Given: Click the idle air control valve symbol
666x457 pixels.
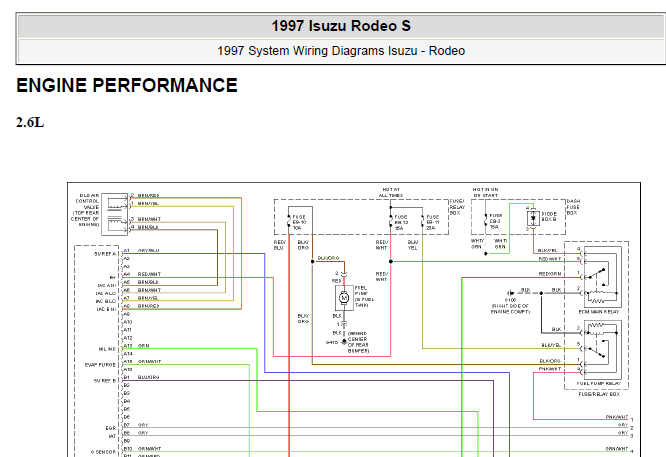Looking at the screenshot, I should coord(115,214).
